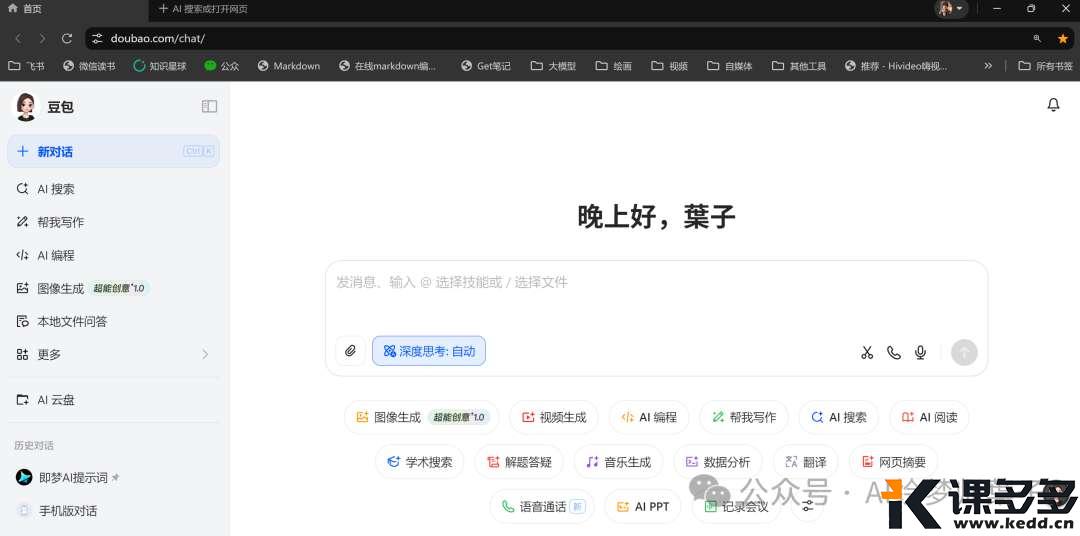Select AI 搜索 in the sidebar

[56, 189]
